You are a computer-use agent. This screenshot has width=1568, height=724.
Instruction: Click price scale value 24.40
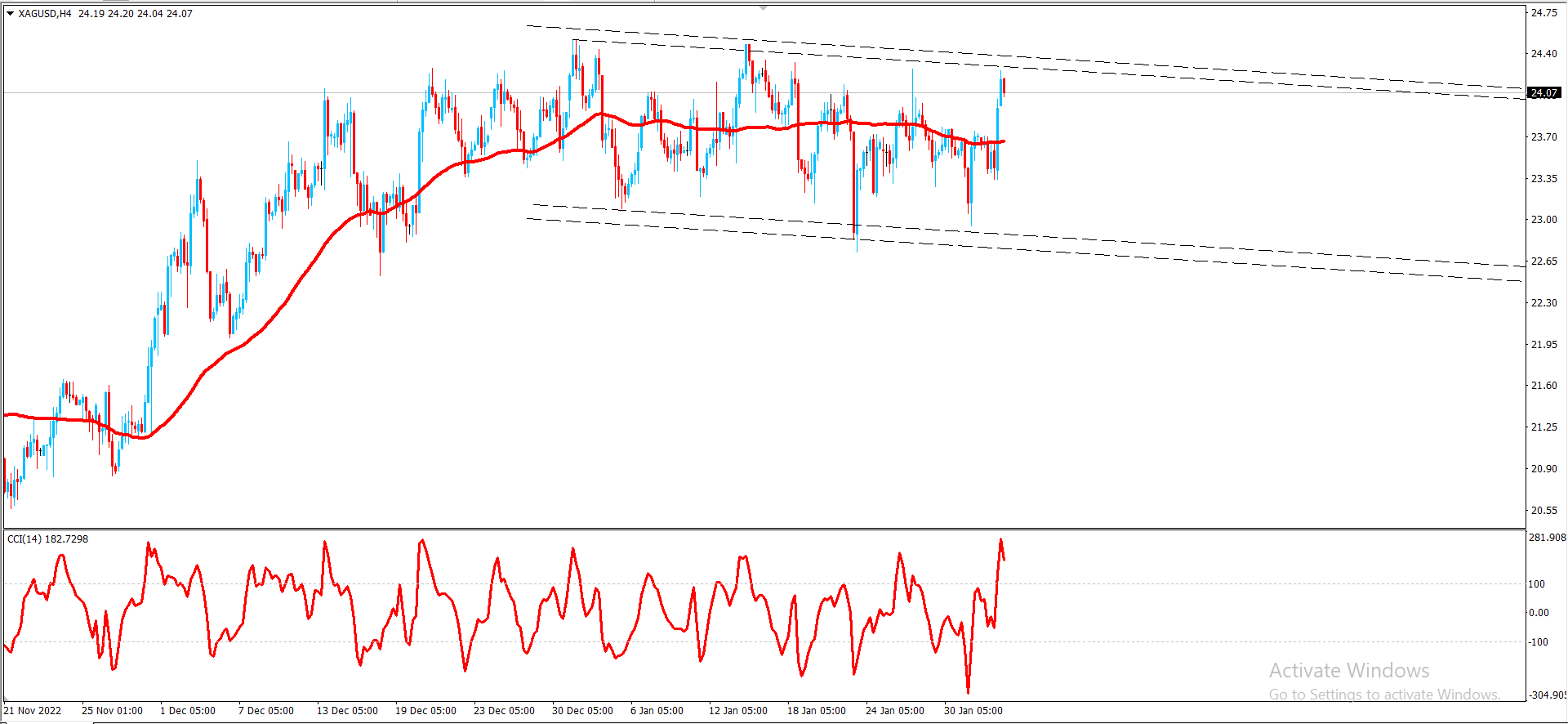point(1543,54)
